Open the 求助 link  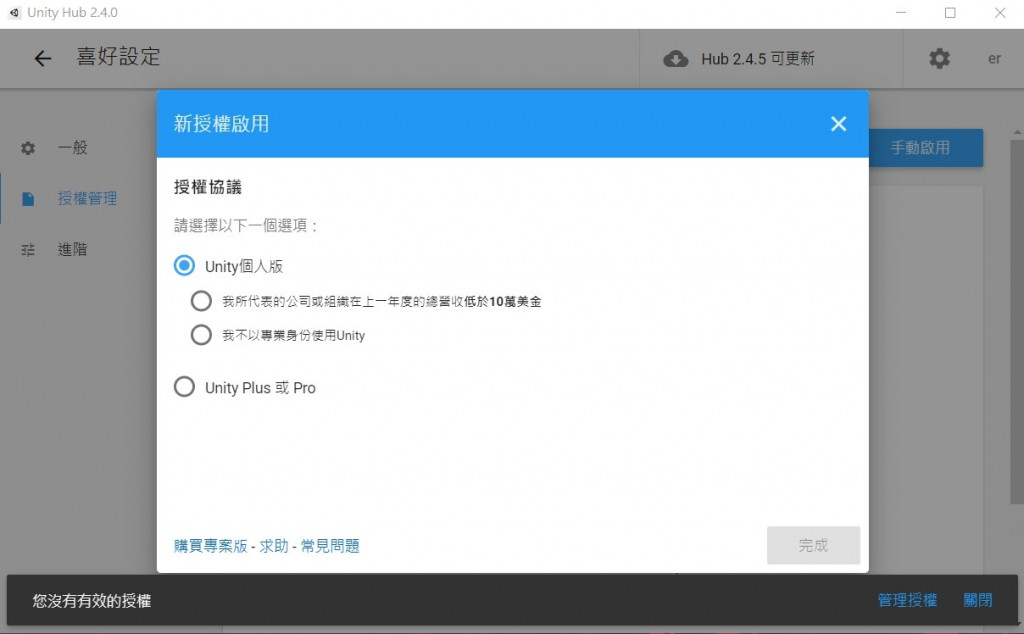click(x=274, y=546)
